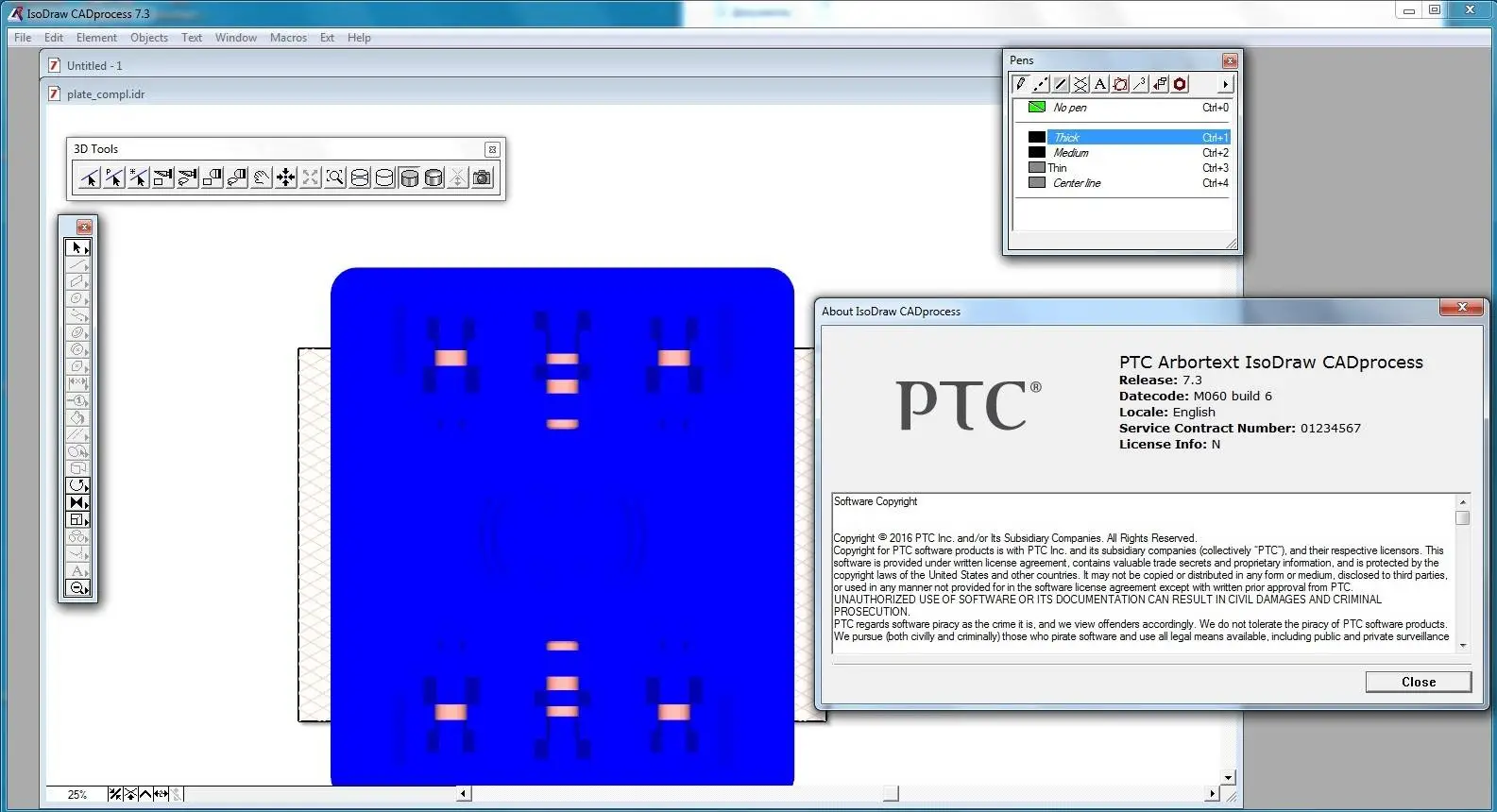The height and width of the screenshot is (812, 1497).
Task: Click the 25% zoom level field
Action: pyautogui.click(x=77, y=795)
